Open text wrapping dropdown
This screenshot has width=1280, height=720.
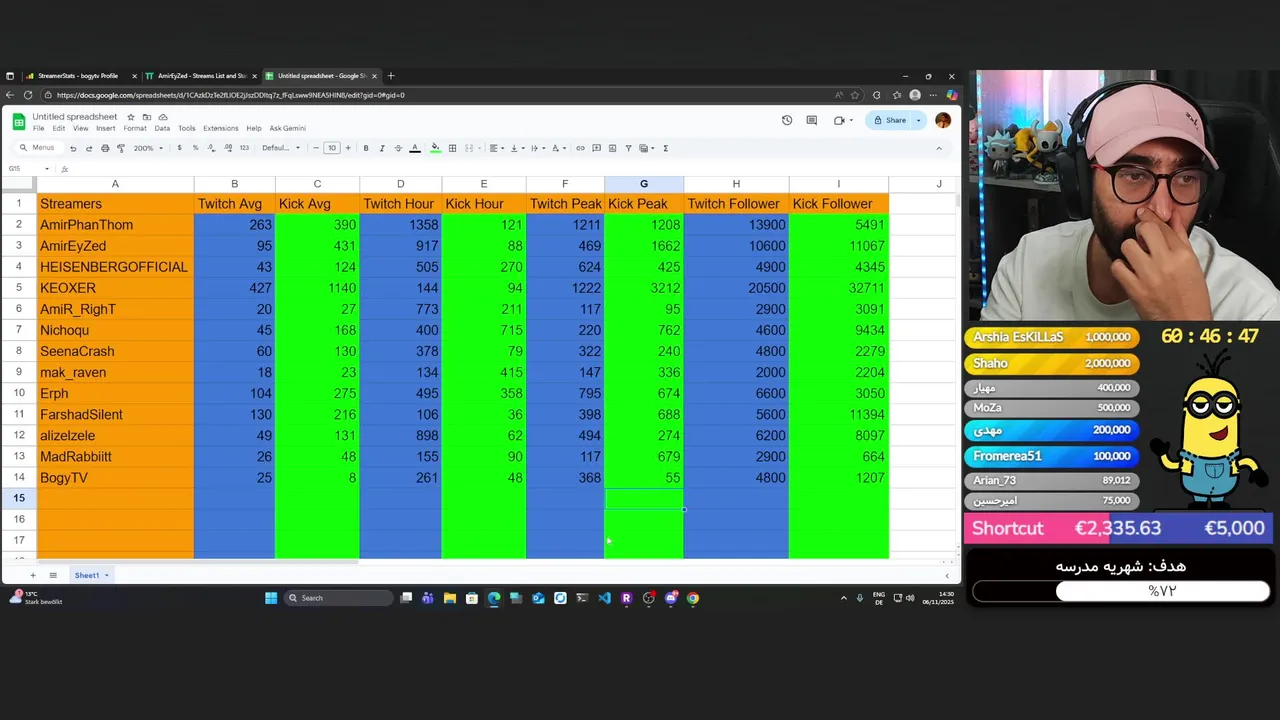537,148
